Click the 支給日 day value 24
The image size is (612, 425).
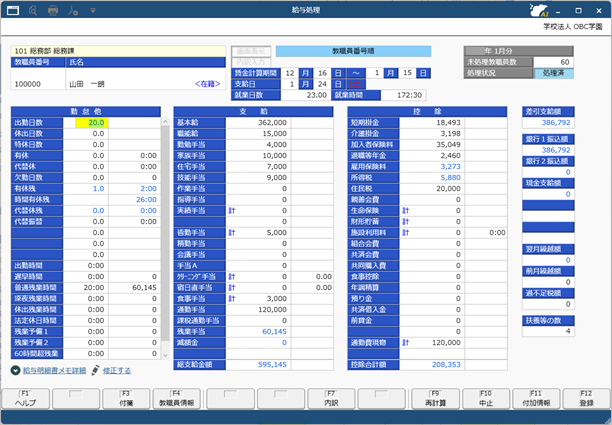click(x=322, y=84)
